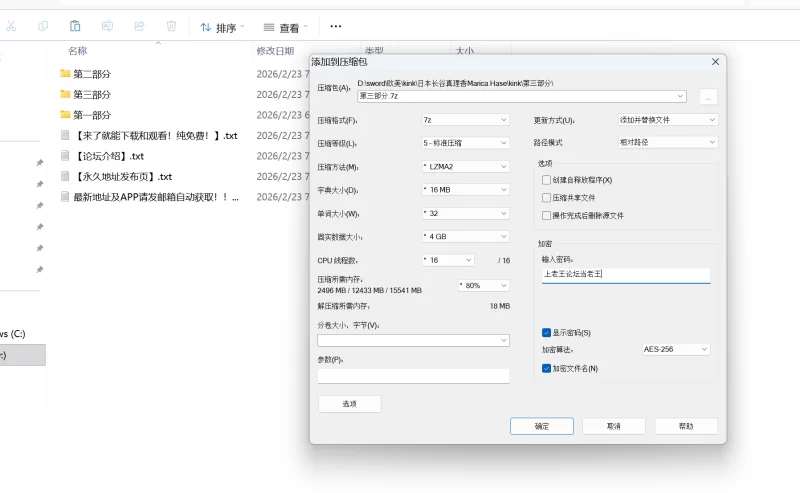Check 操作完成后删除源文件 option

pos(546,215)
